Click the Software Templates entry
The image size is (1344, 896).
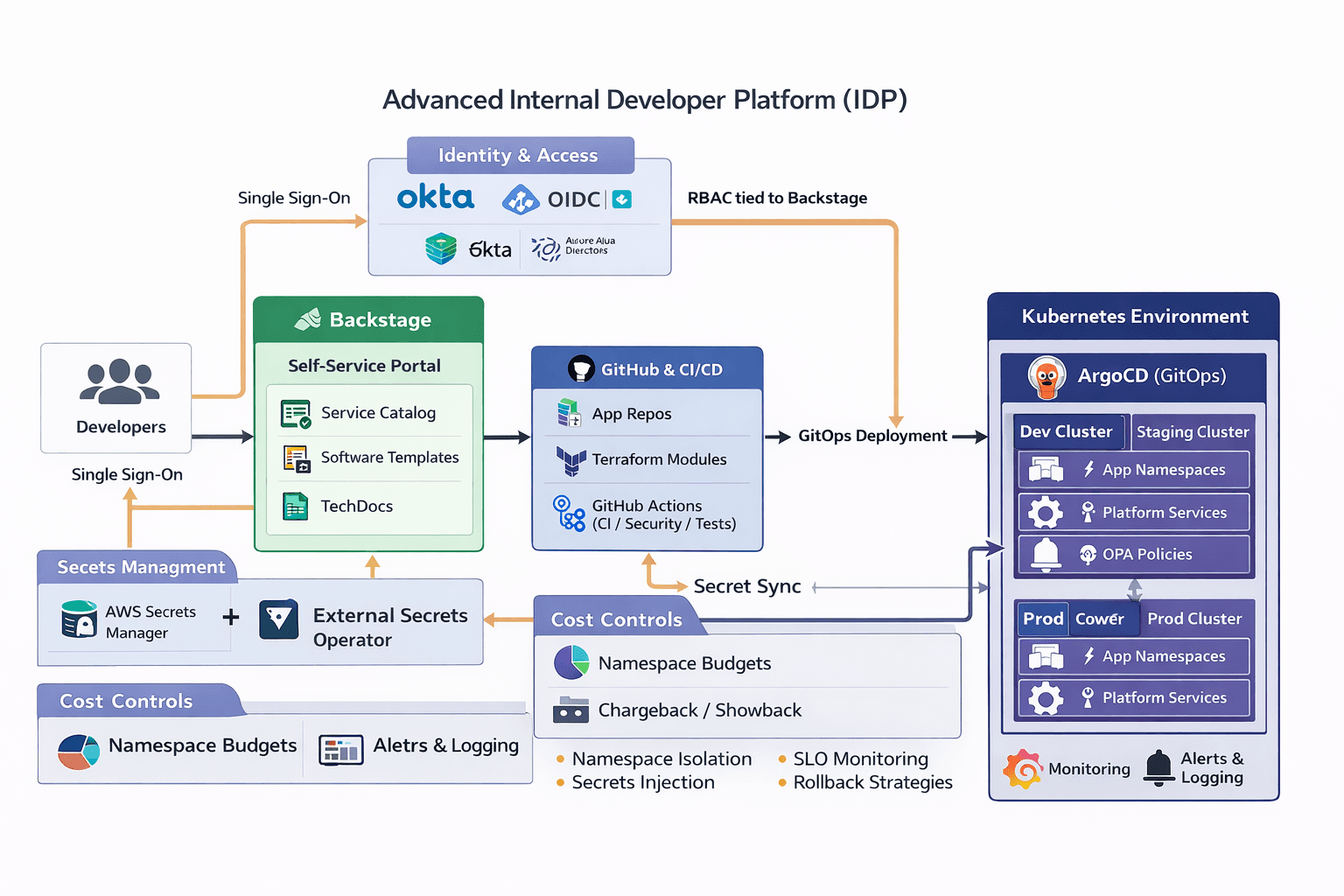click(389, 458)
